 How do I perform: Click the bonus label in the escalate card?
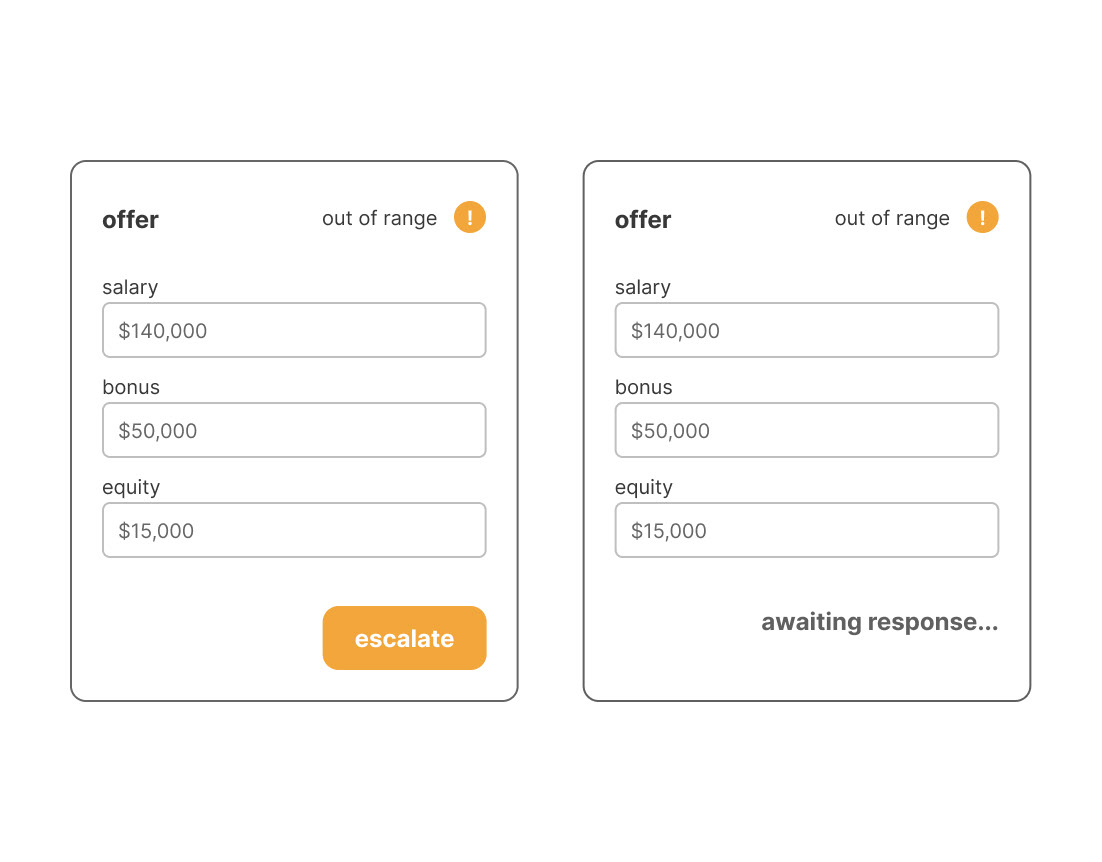coord(131,387)
